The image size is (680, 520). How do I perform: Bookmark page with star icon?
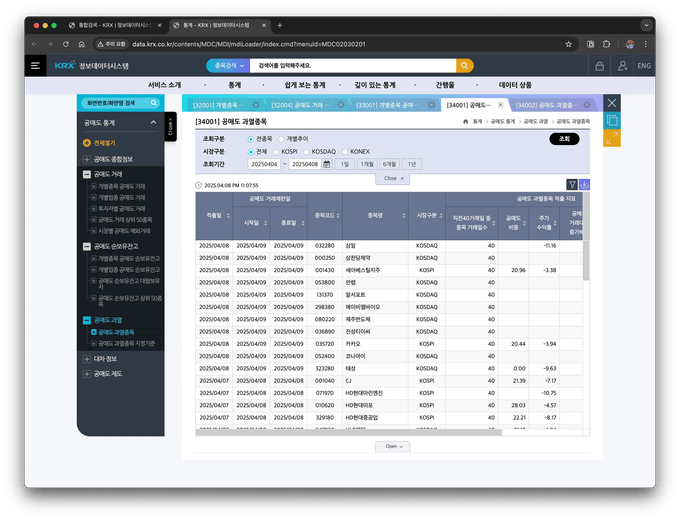568,44
